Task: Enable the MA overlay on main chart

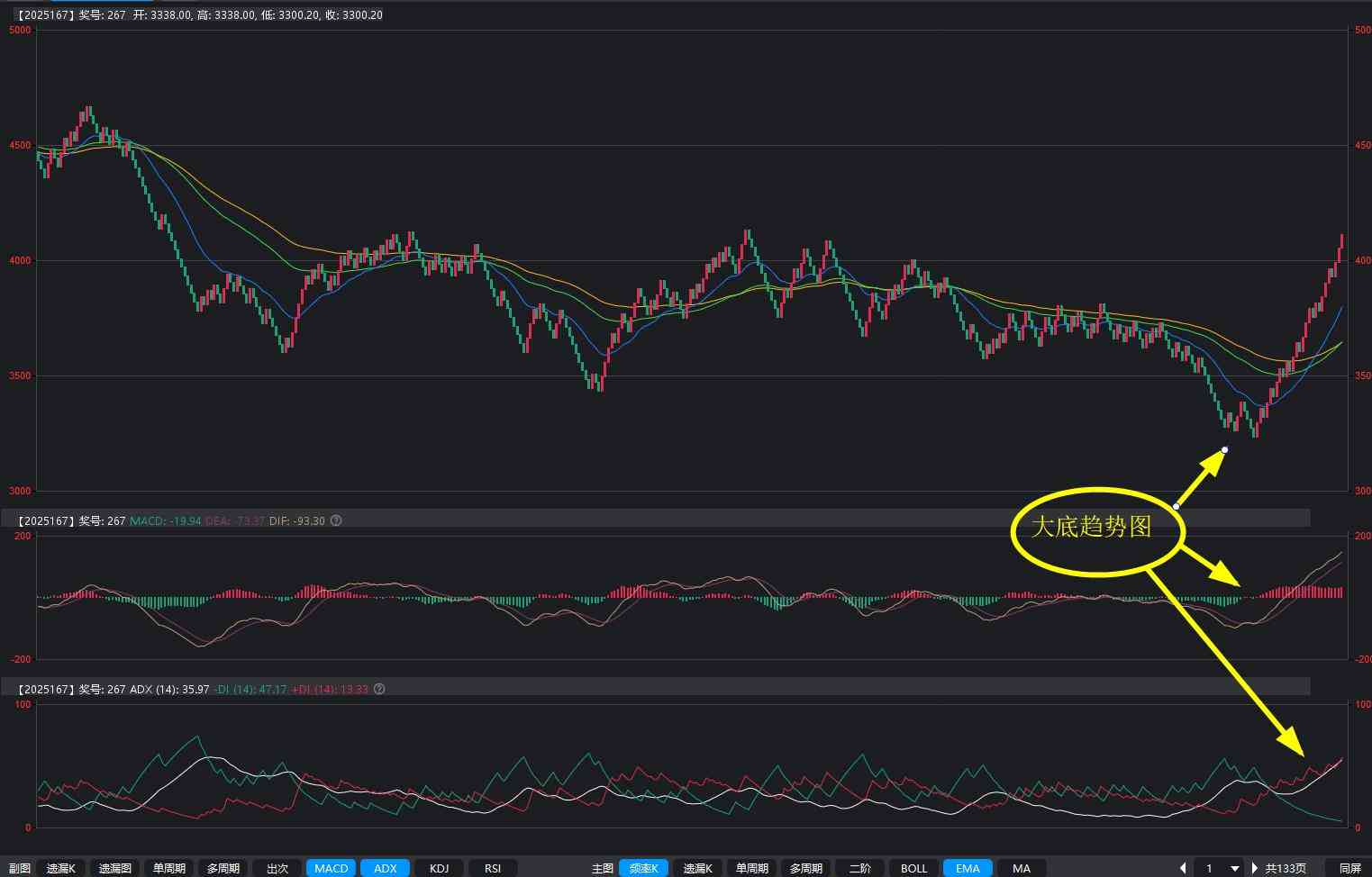Action: coord(1022,868)
